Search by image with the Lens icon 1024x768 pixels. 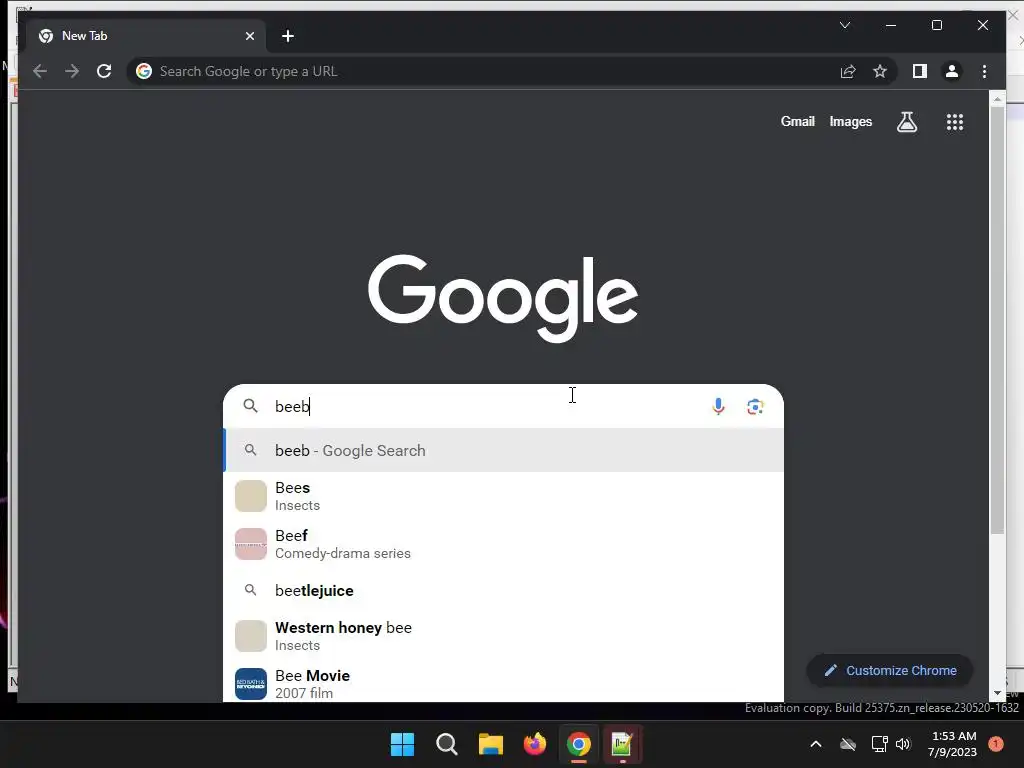(755, 406)
